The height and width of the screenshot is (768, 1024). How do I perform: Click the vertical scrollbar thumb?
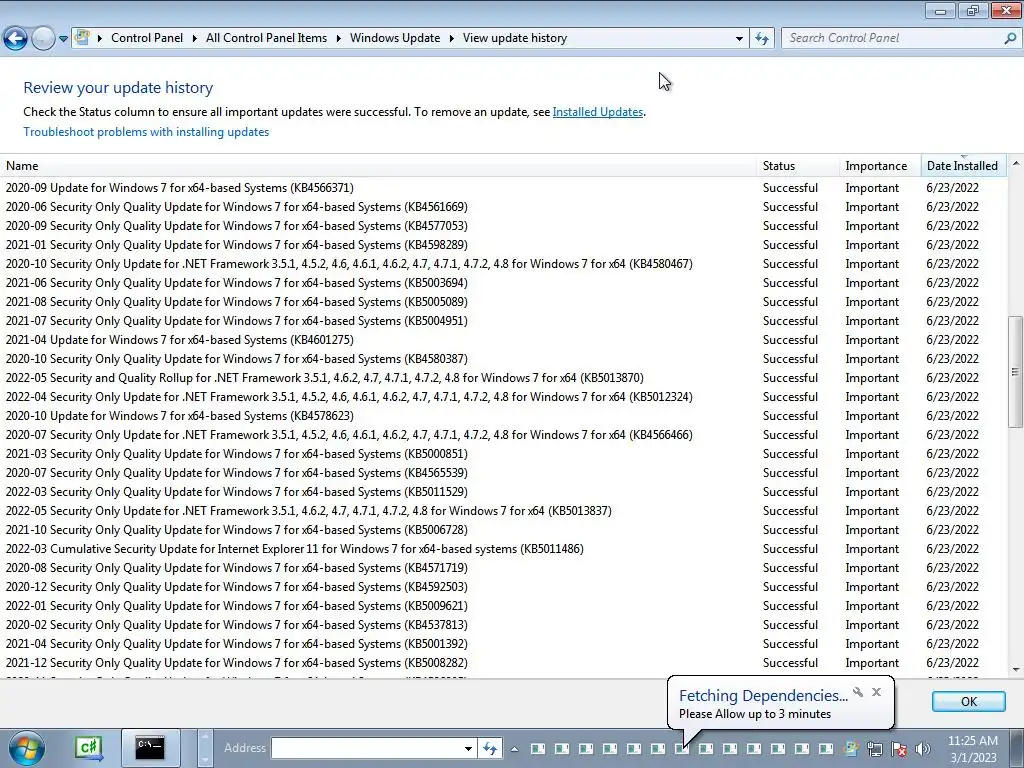[x=1015, y=372]
